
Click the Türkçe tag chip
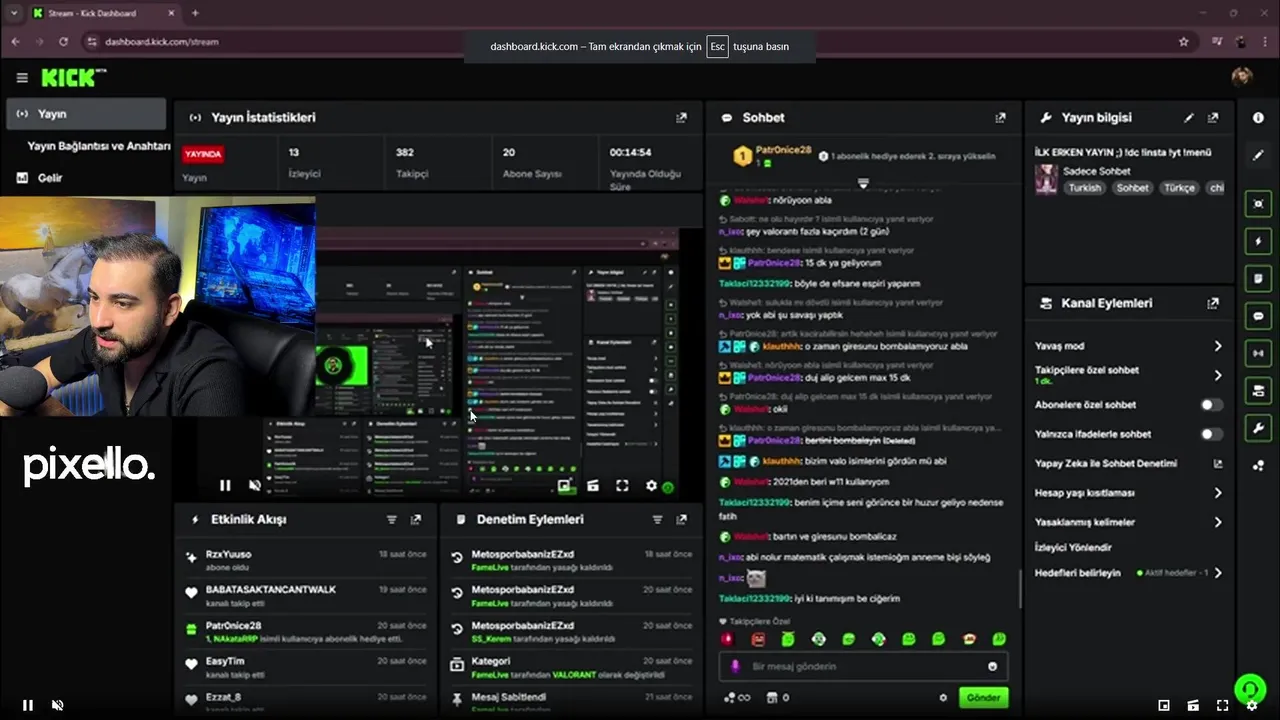(1179, 188)
